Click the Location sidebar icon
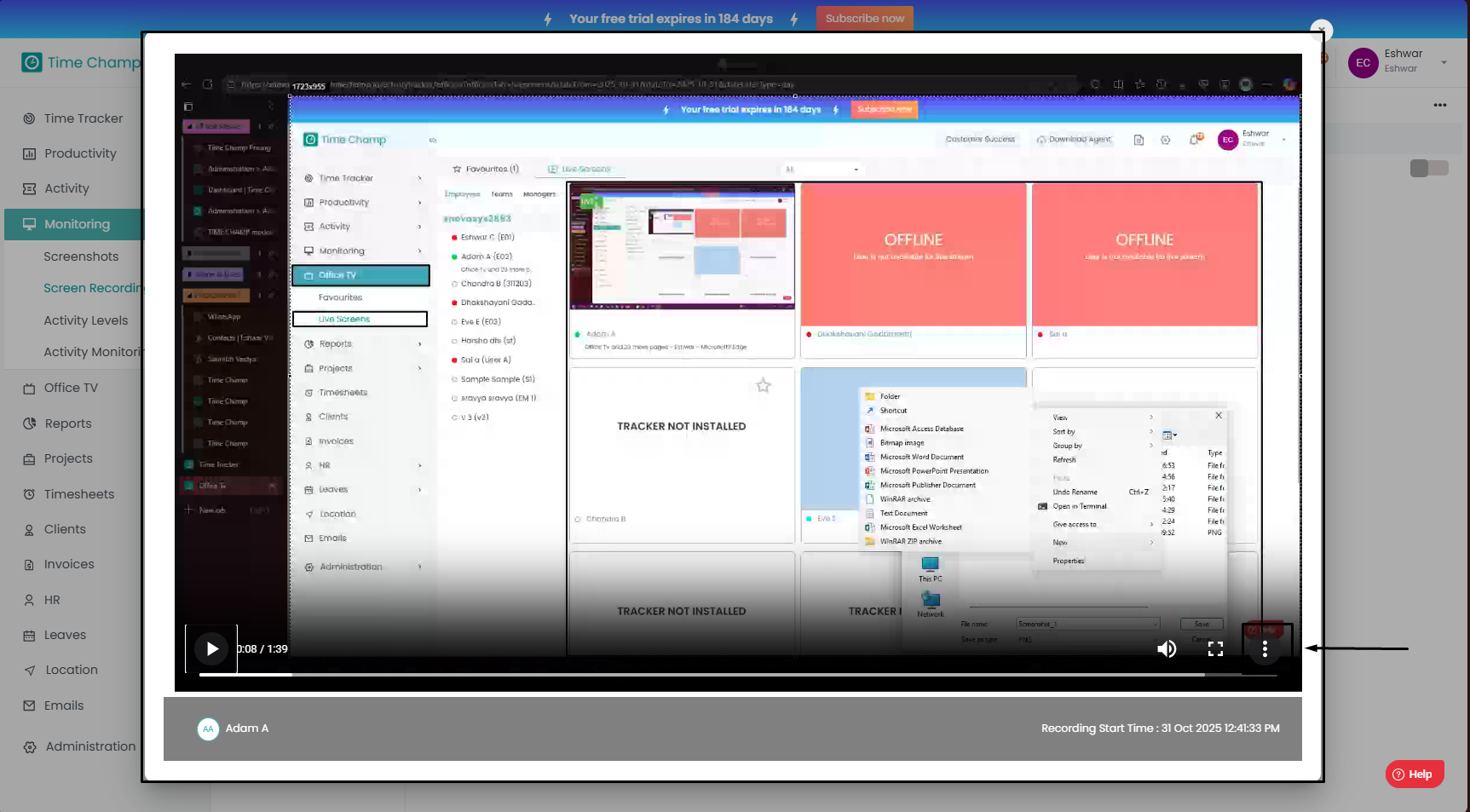 [x=29, y=671]
